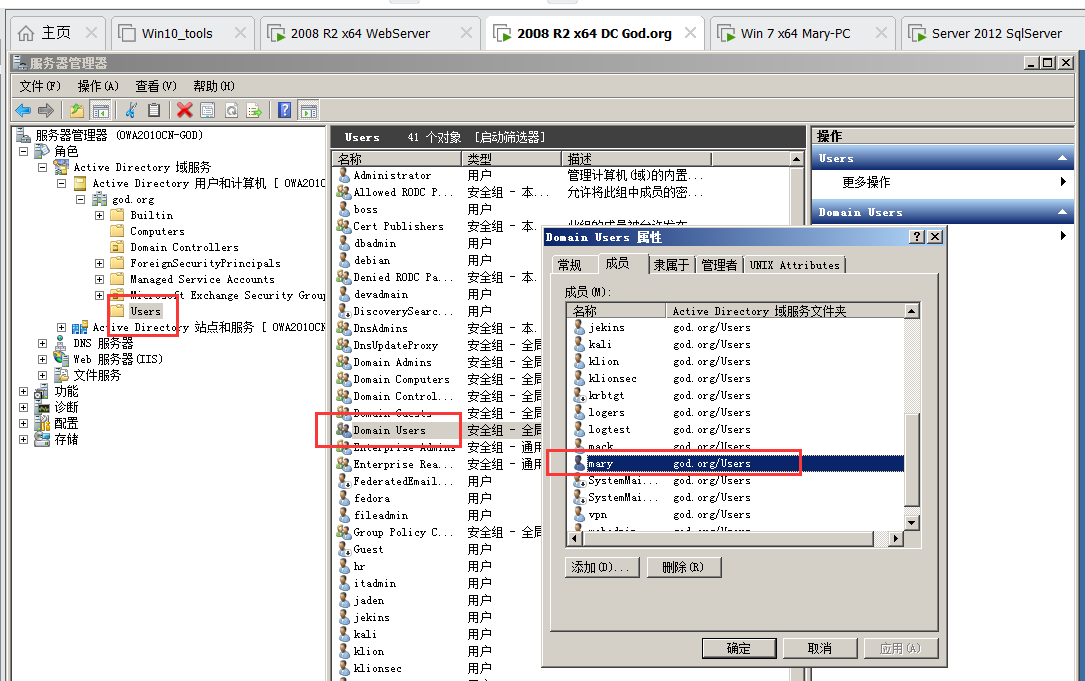
Task: Click the blue help question mark icon
Action: point(285,110)
